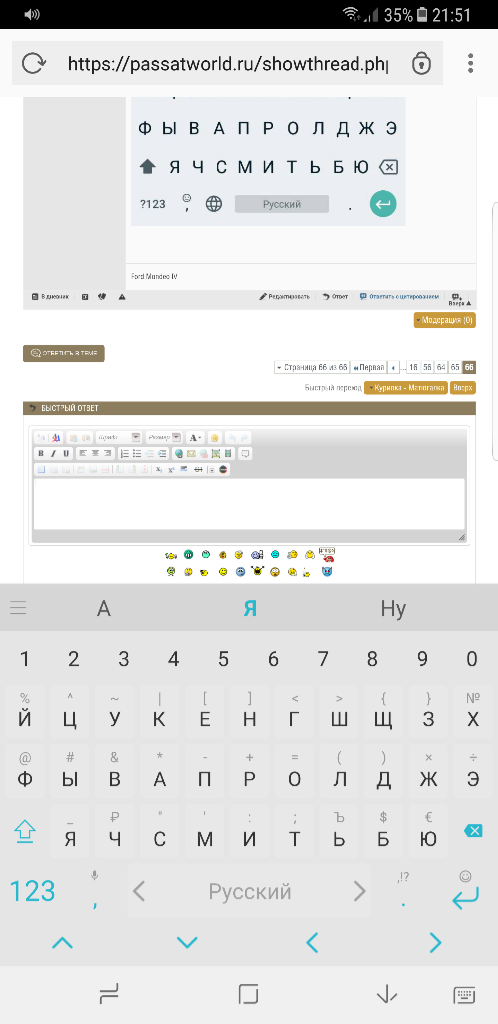Switch keyboard to 123 symbols mode
Screen dimensions: 498x1024
[33, 891]
